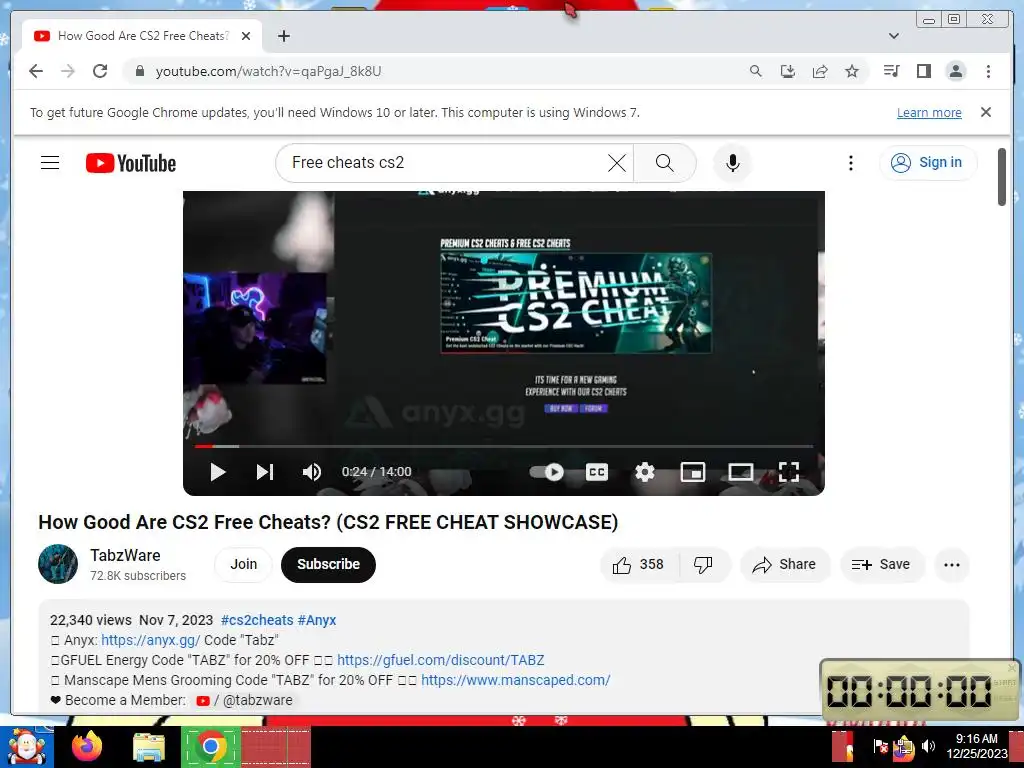Switch to theater mode
Viewport: 1024px width, 768px height.
point(741,472)
